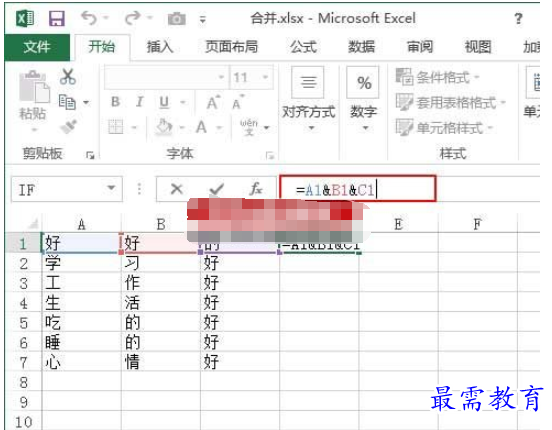The height and width of the screenshot is (430, 552).
Task: Click the Excel application icon
Action: [25, 18]
